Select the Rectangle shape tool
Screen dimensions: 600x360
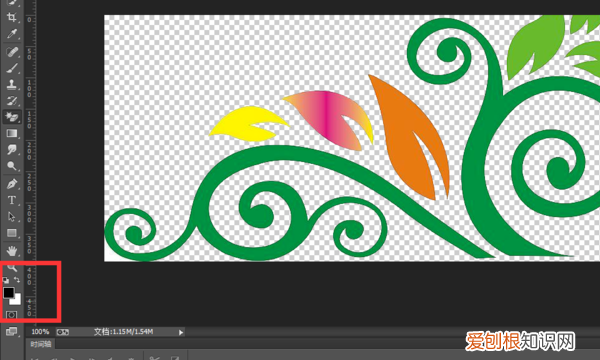(x=12, y=233)
